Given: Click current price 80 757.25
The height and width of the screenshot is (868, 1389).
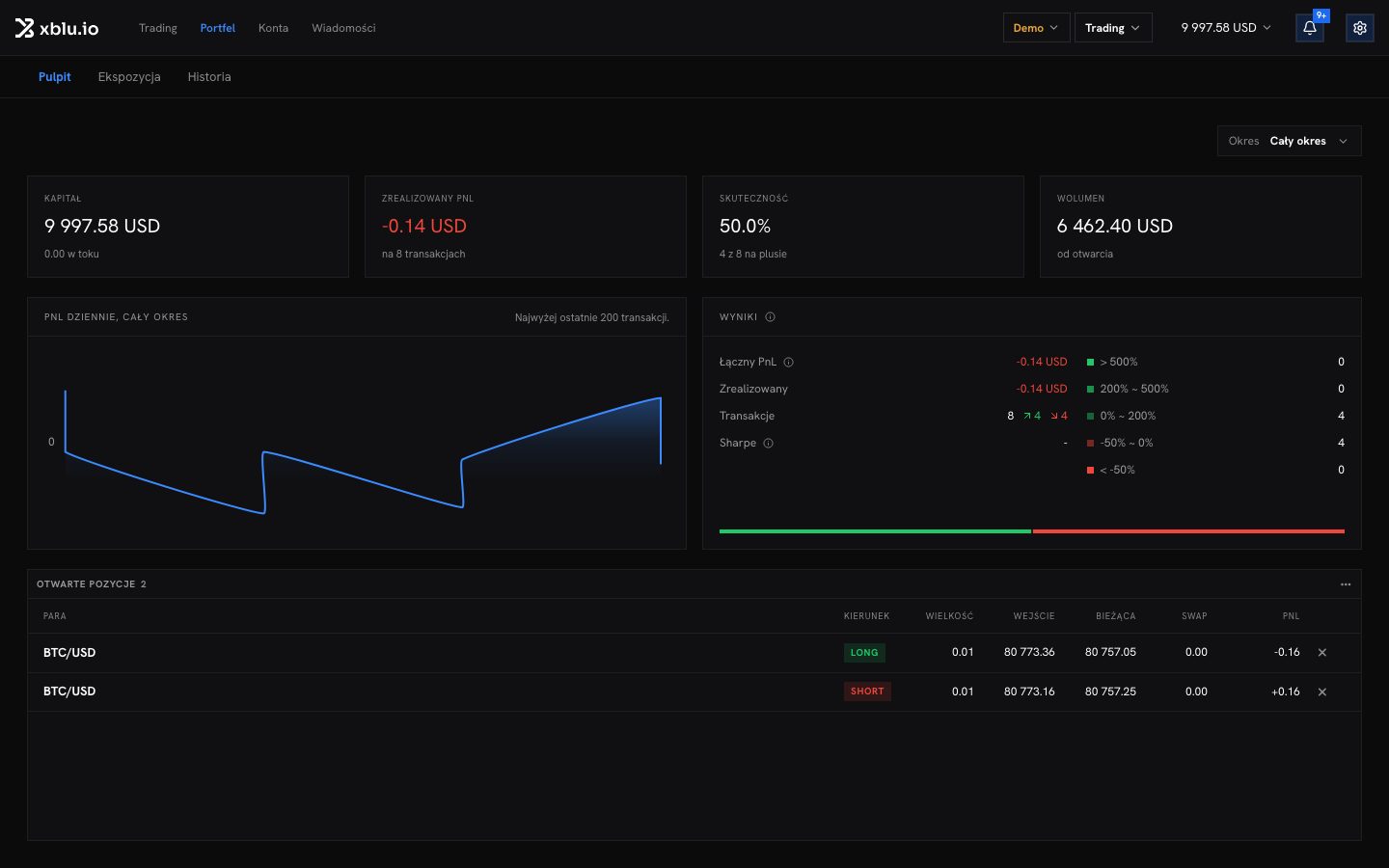Looking at the screenshot, I should pyautogui.click(x=1110, y=692).
